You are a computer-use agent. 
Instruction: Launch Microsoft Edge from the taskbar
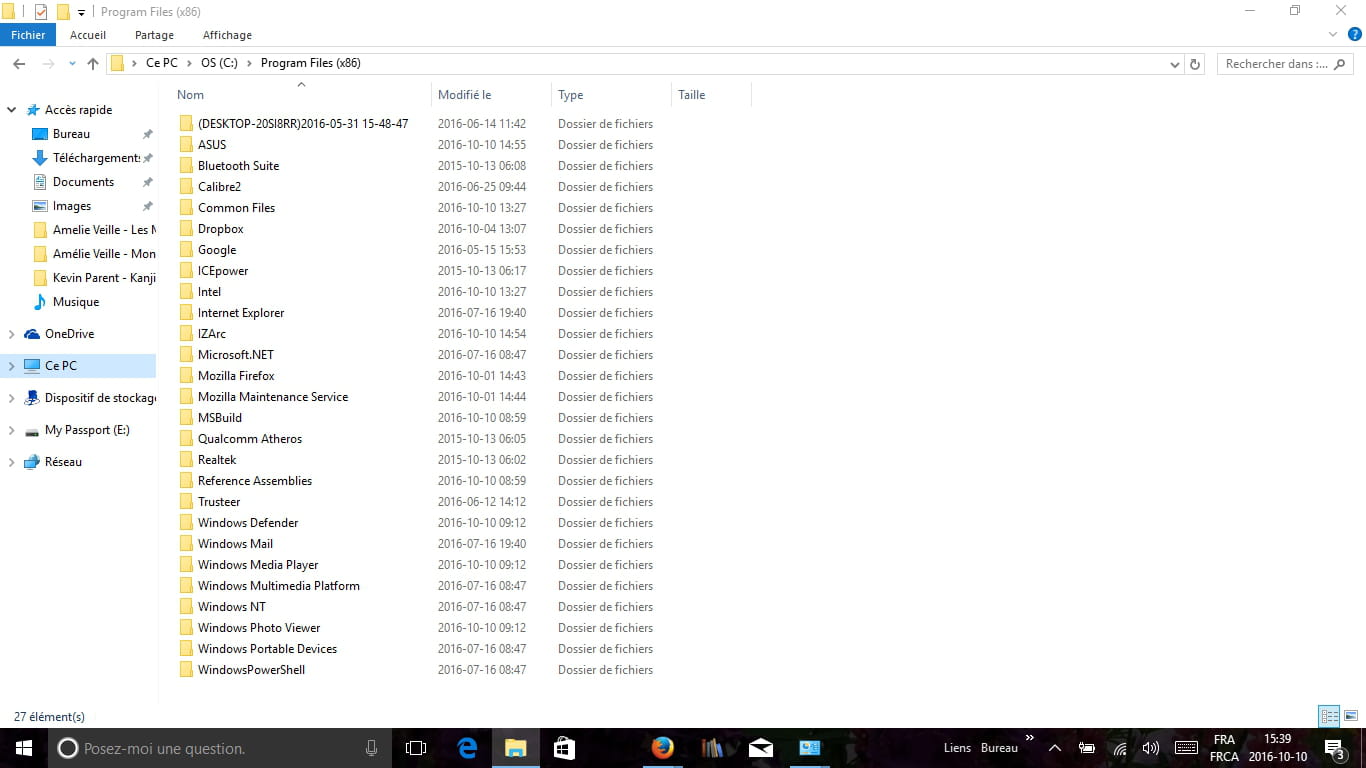pos(467,748)
